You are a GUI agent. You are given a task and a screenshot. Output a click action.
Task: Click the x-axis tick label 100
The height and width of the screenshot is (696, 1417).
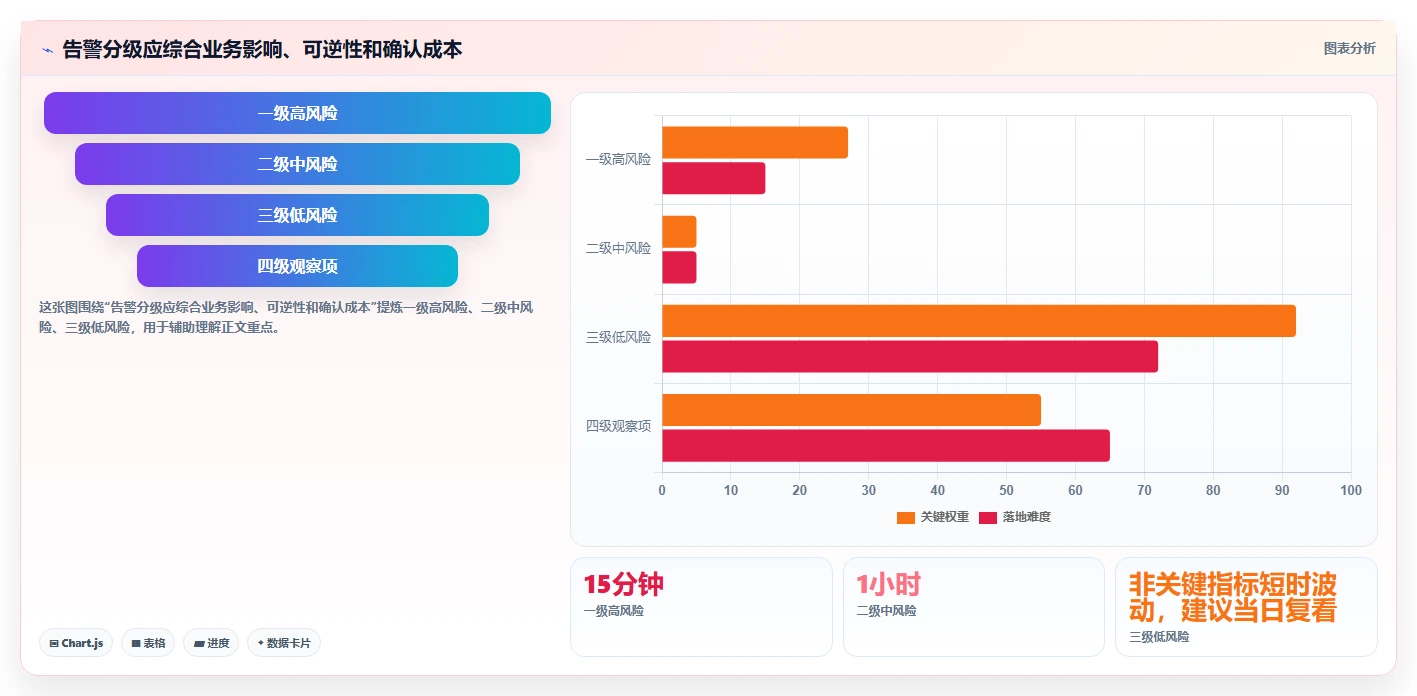(1350, 490)
